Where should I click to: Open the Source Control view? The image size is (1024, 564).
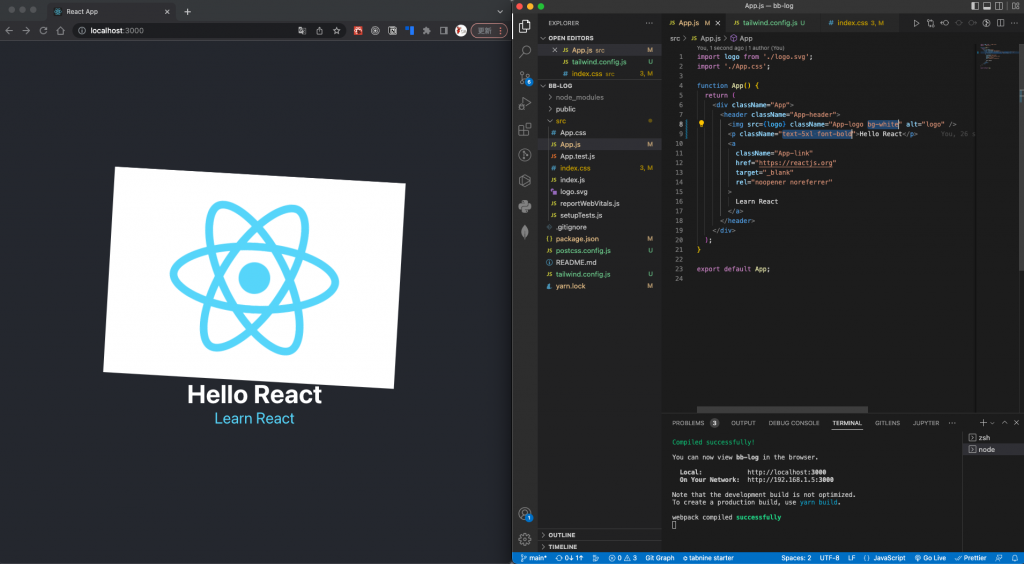(525, 77)
